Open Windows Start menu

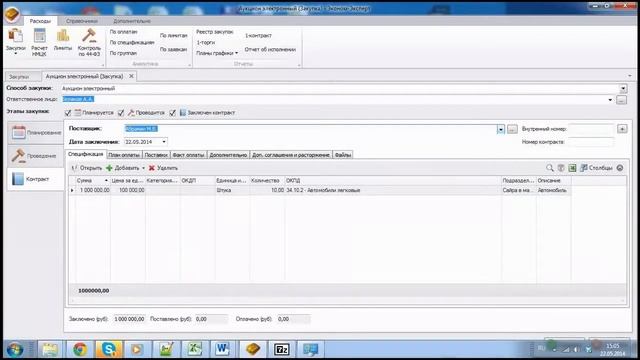pyautogui.click(x=15, y=349)
